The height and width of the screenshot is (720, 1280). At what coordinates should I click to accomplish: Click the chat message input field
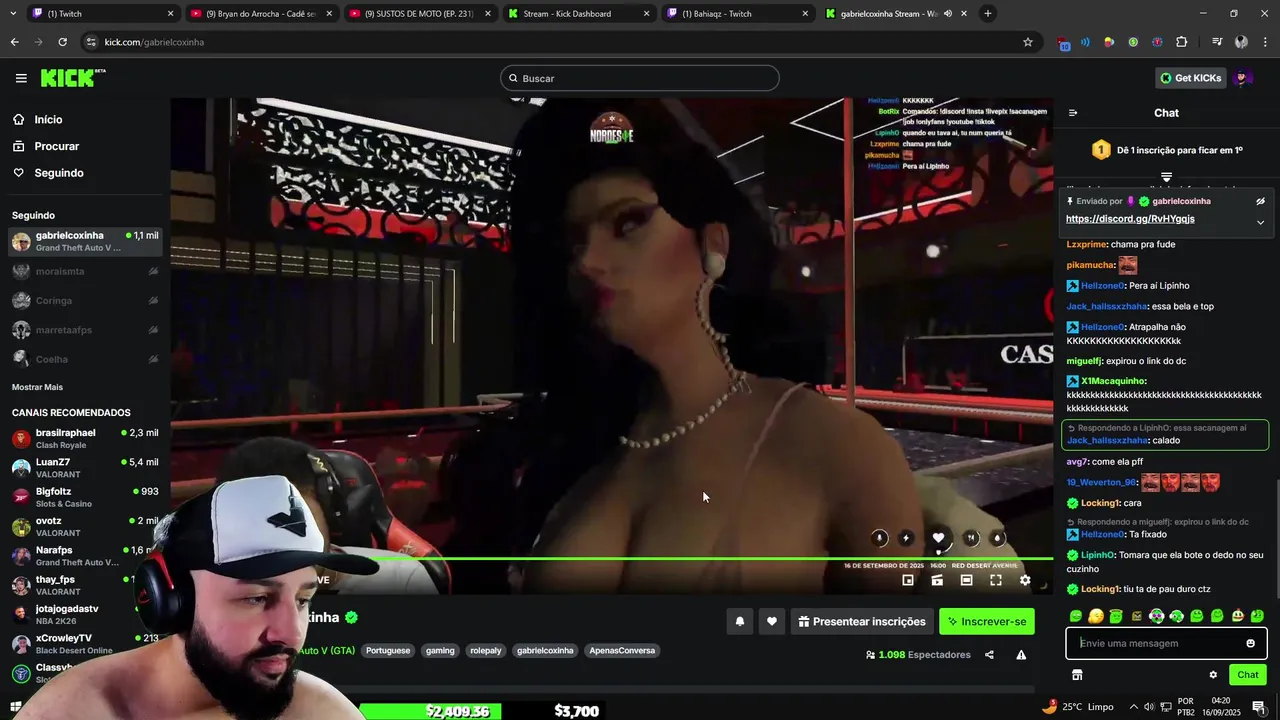1155,643
